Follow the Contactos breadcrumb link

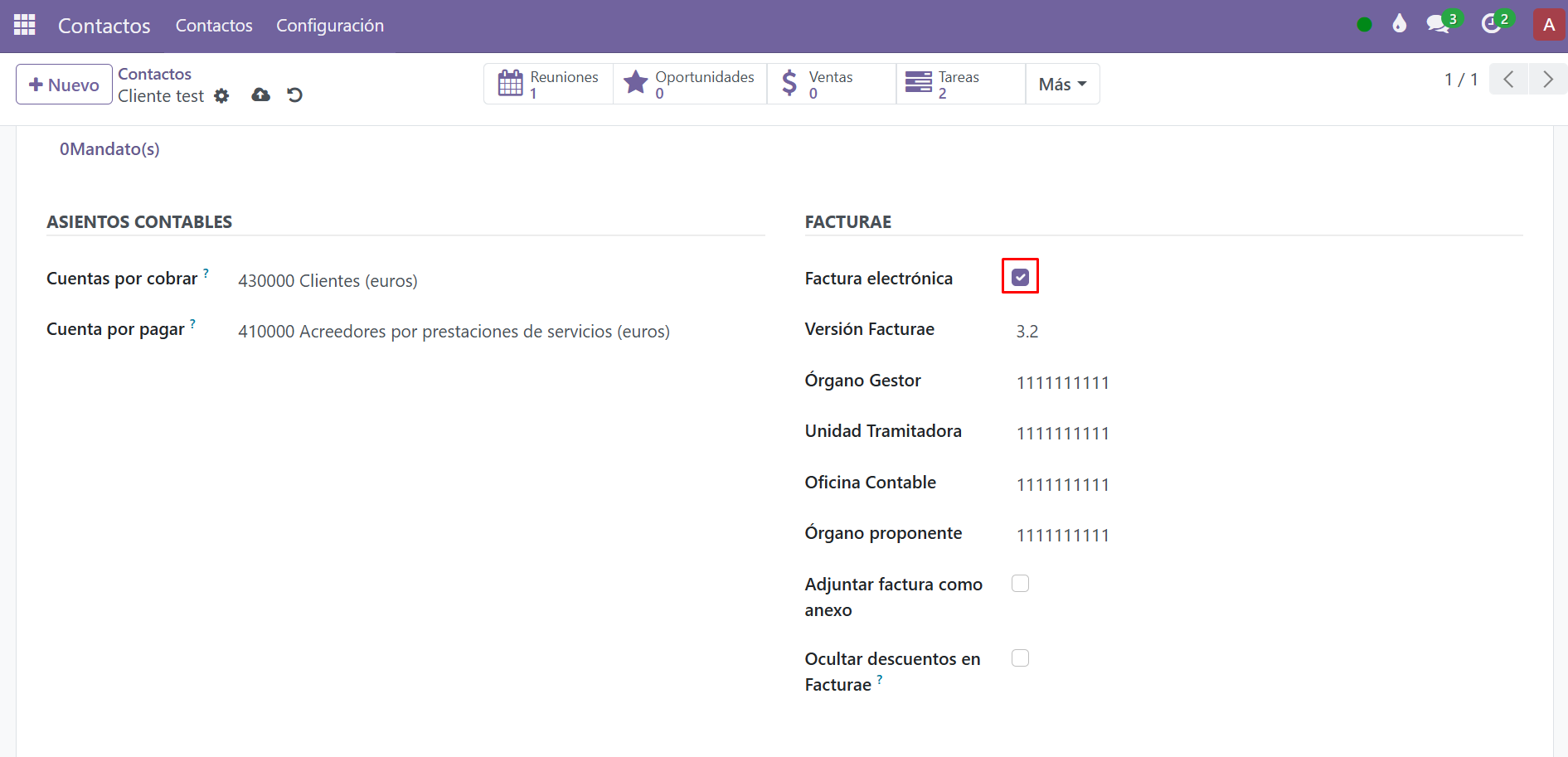[154, 74]
